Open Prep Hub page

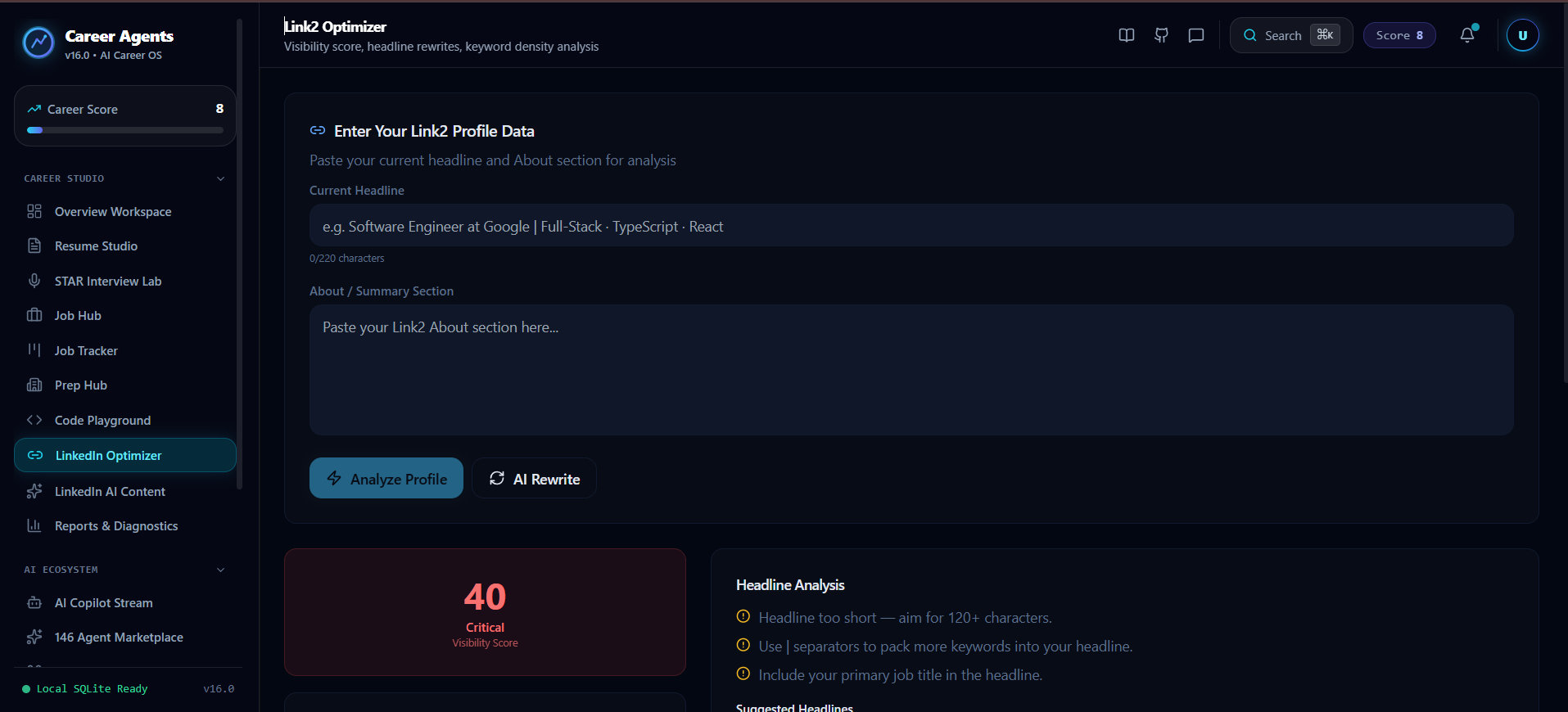click(x=125, y=385)
